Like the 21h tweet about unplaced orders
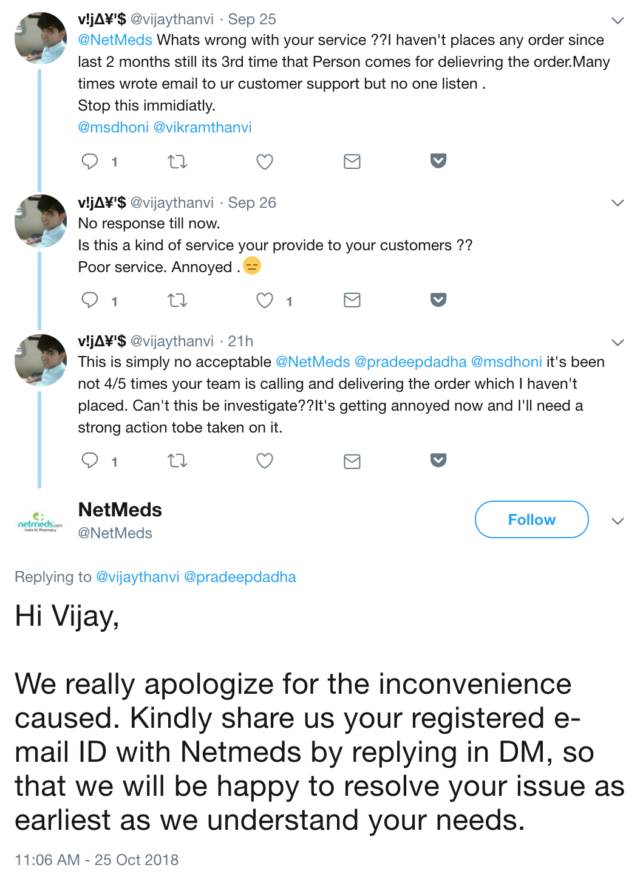Screen dimensions: 640x876 click(x=265, y=461)
